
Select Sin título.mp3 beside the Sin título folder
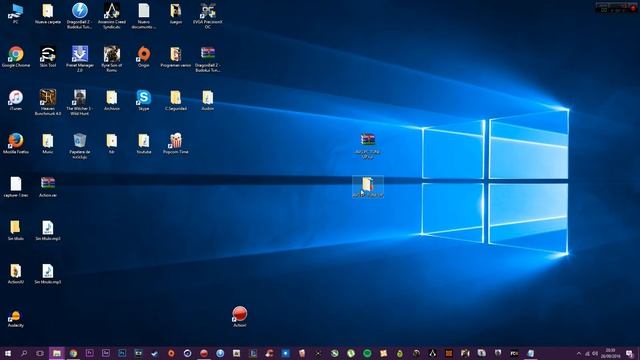[48, 230]
